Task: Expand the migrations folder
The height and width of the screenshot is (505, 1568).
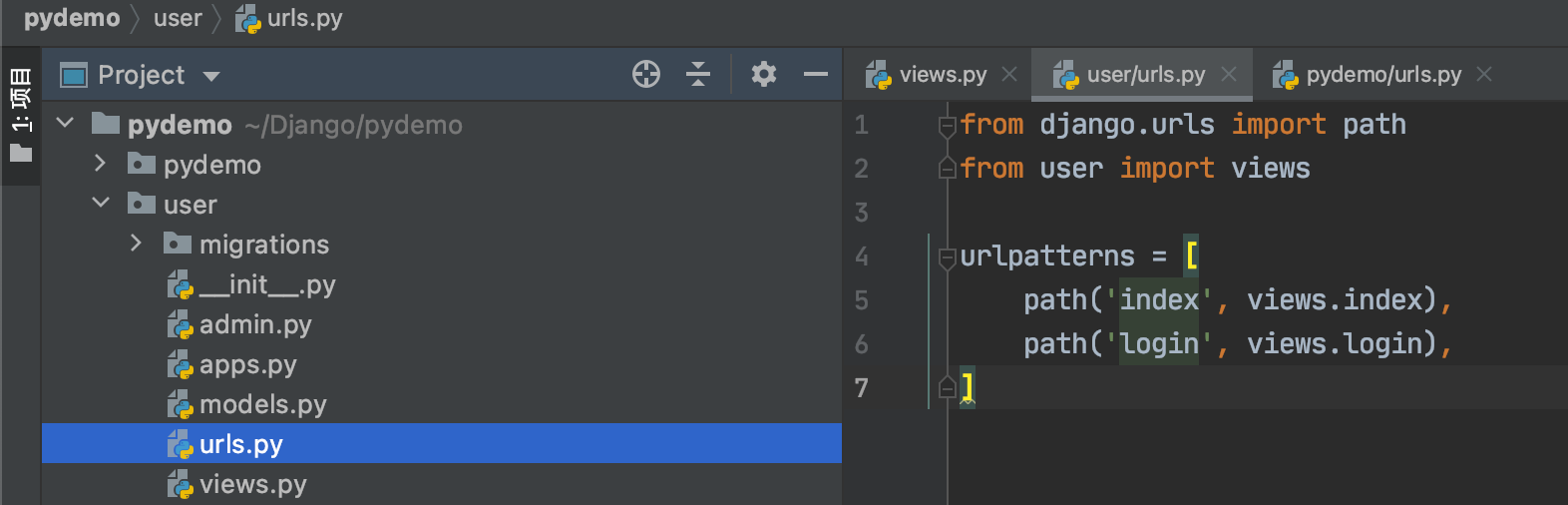Action: coord(136,244)
